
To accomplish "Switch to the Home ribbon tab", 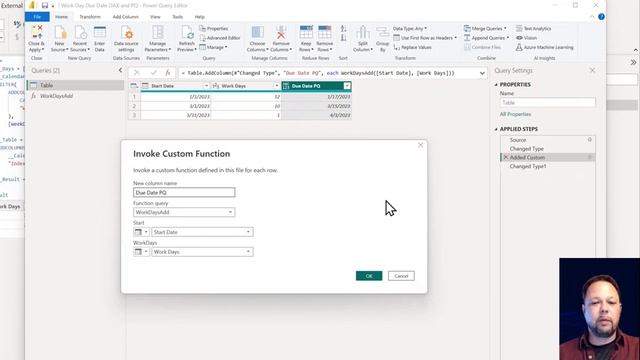I will [x=61, y=17].
